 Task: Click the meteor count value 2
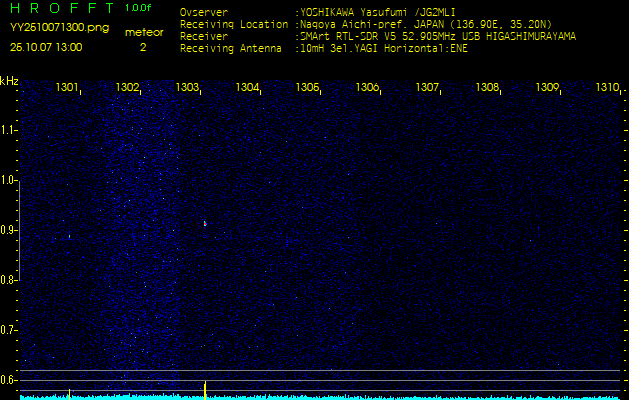143,46
